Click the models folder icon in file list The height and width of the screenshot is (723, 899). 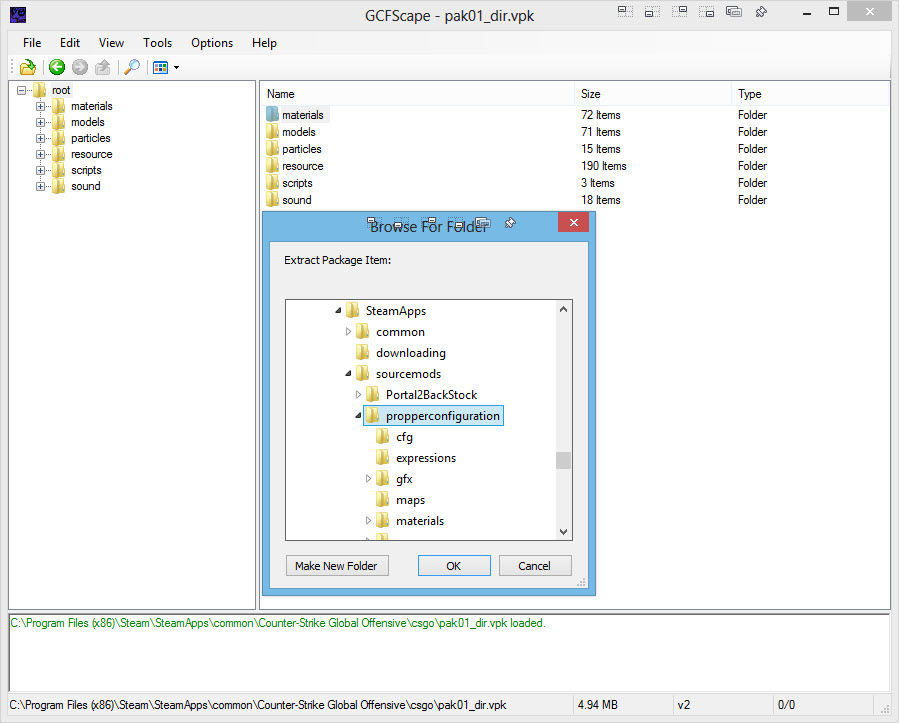click(272, 131)
